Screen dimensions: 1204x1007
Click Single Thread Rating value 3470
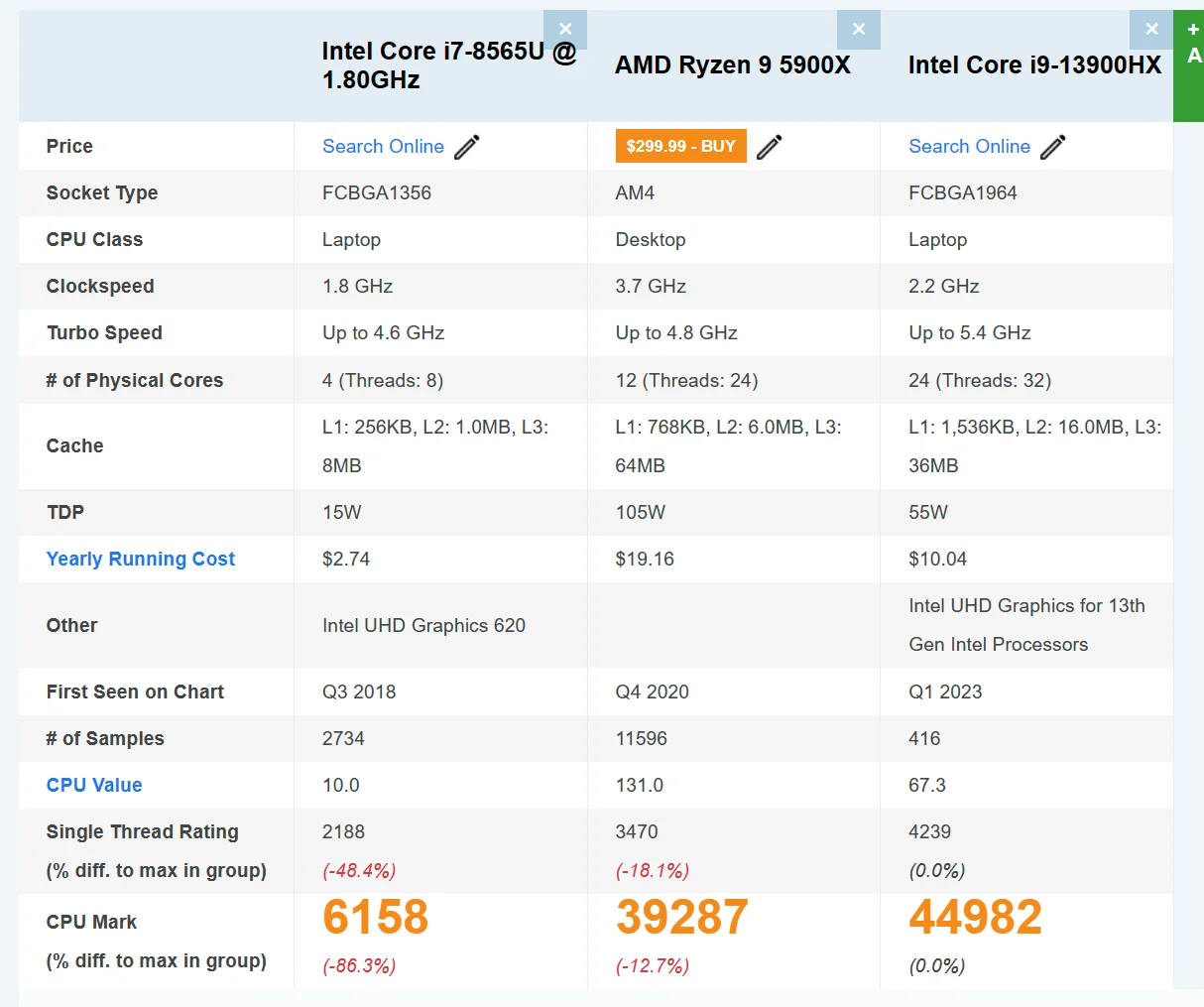click(x=637, y=831)
